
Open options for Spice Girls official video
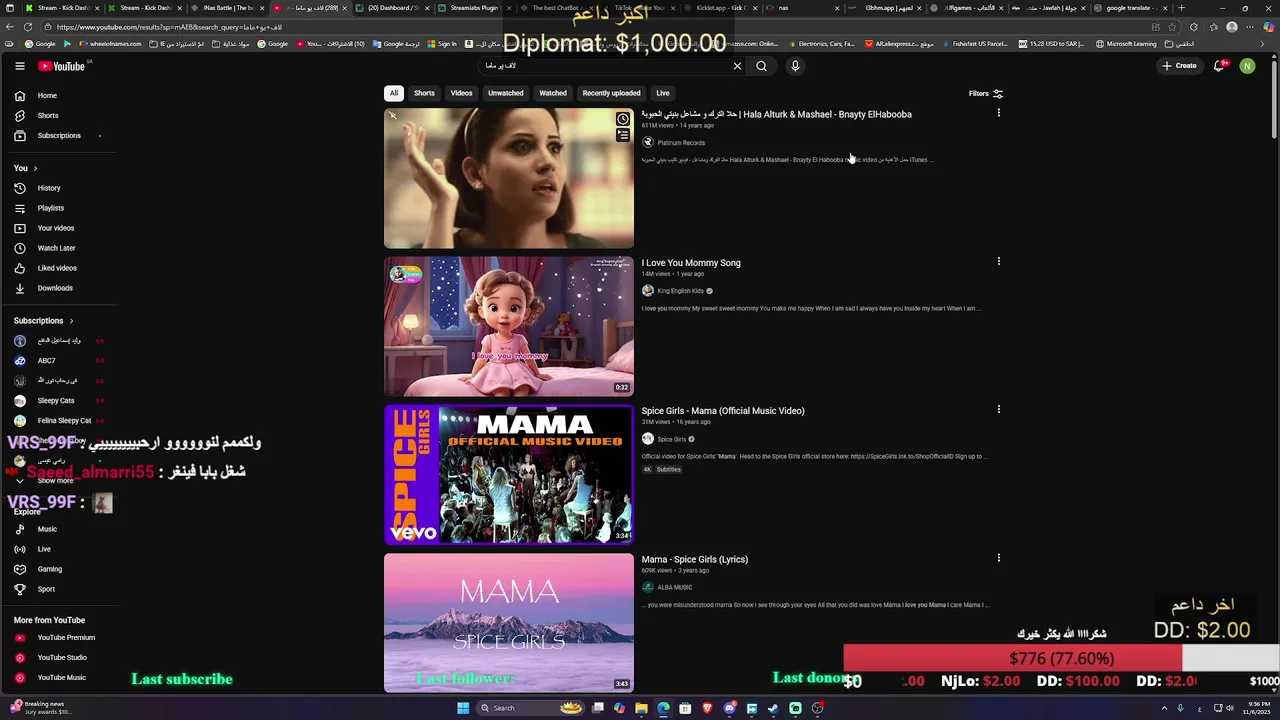pyautogui.click(x=998, y=409)
